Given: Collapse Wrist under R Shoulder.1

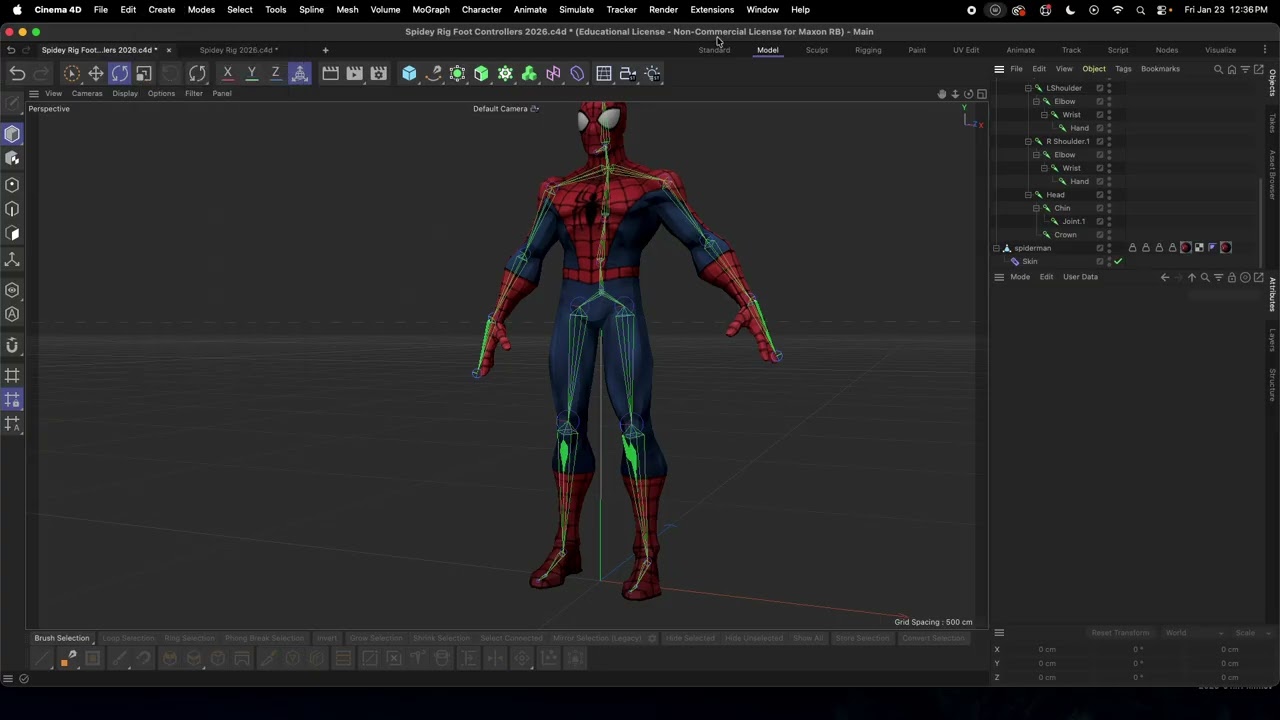Looking at the screenshot, I should (x=1044, y=168).
